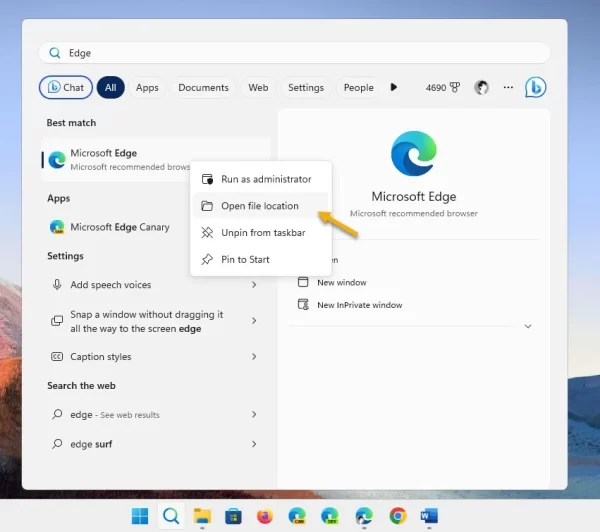Expand the preview pane down chevron
This screenshot has width=600, height=532.
tap(528, 326)
